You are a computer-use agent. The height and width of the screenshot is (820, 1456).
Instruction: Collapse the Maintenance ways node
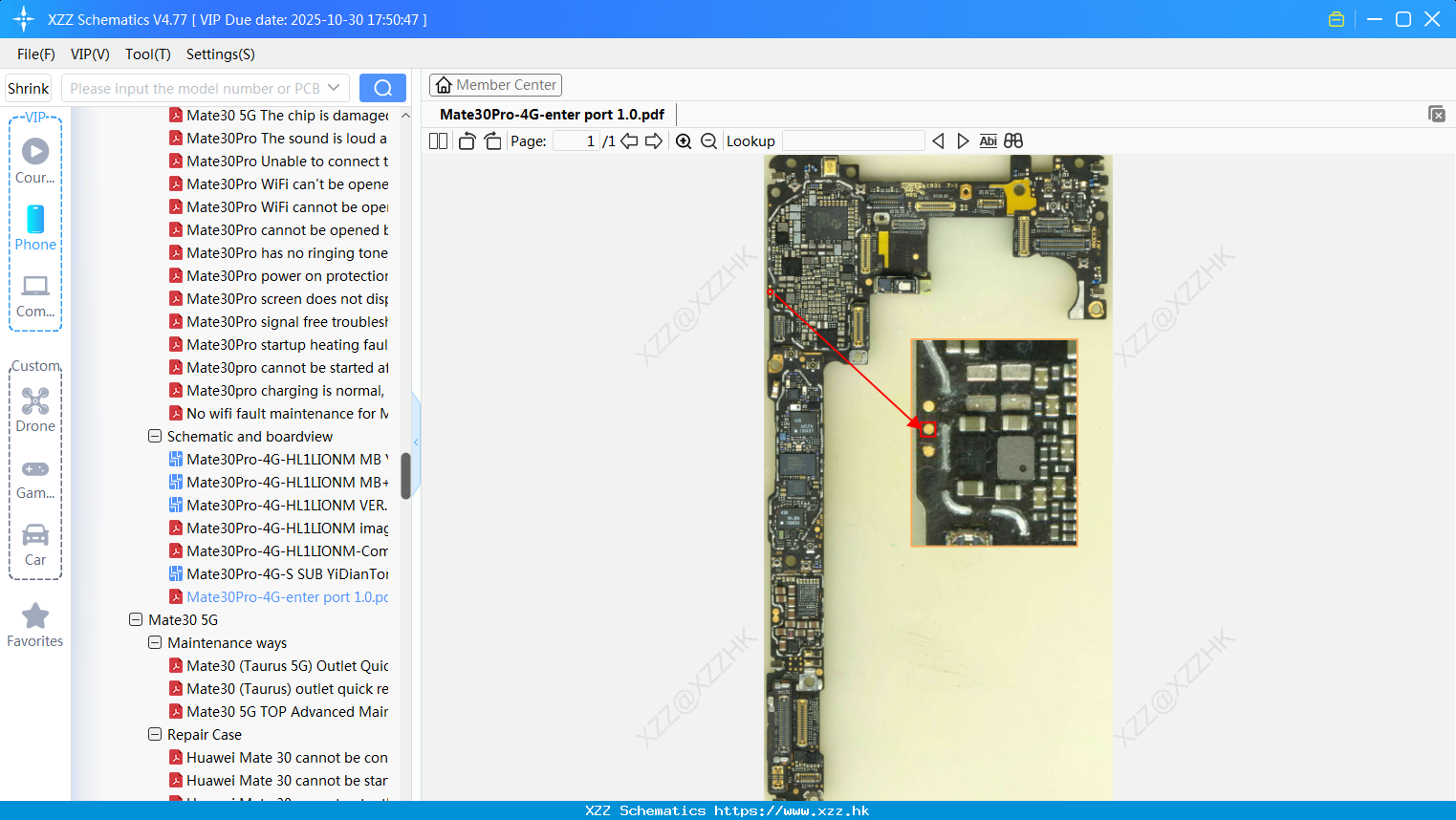click(x=155, y=643)
